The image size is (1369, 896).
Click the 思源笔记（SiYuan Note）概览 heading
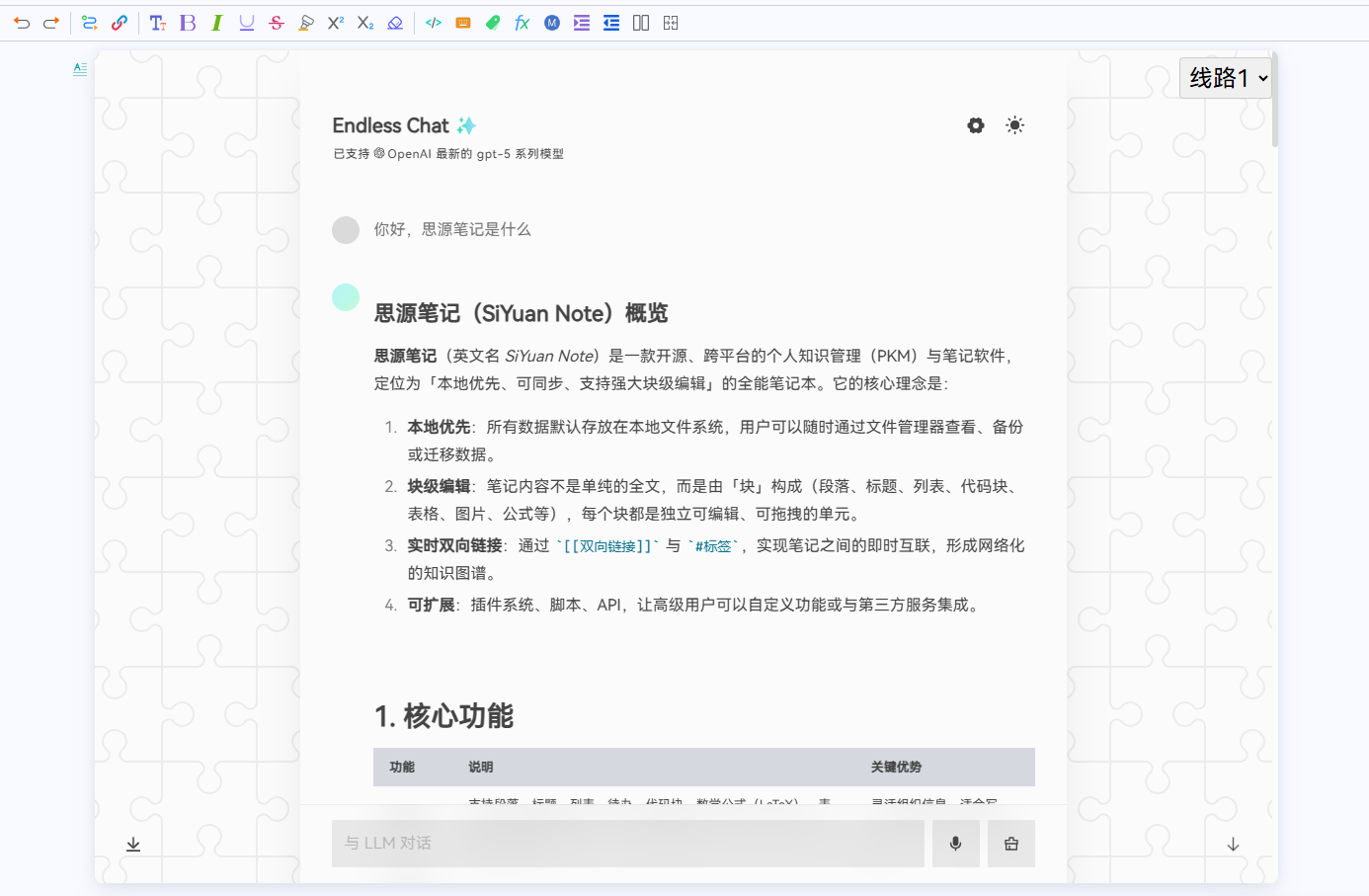[x=522, y=314]
